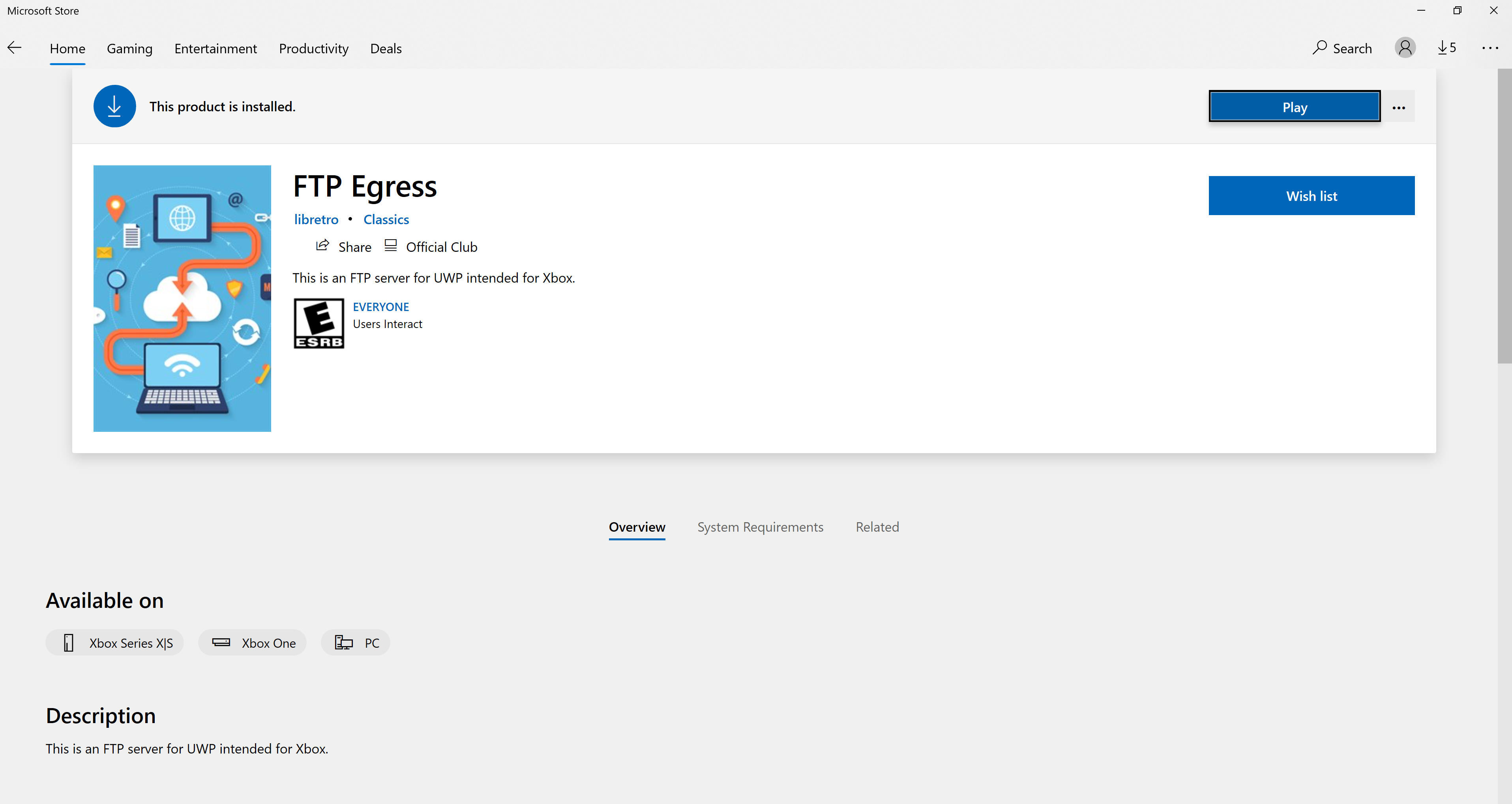Open the Classics category link
Viewport: 1512px width, 804px height.
point(386,219)
